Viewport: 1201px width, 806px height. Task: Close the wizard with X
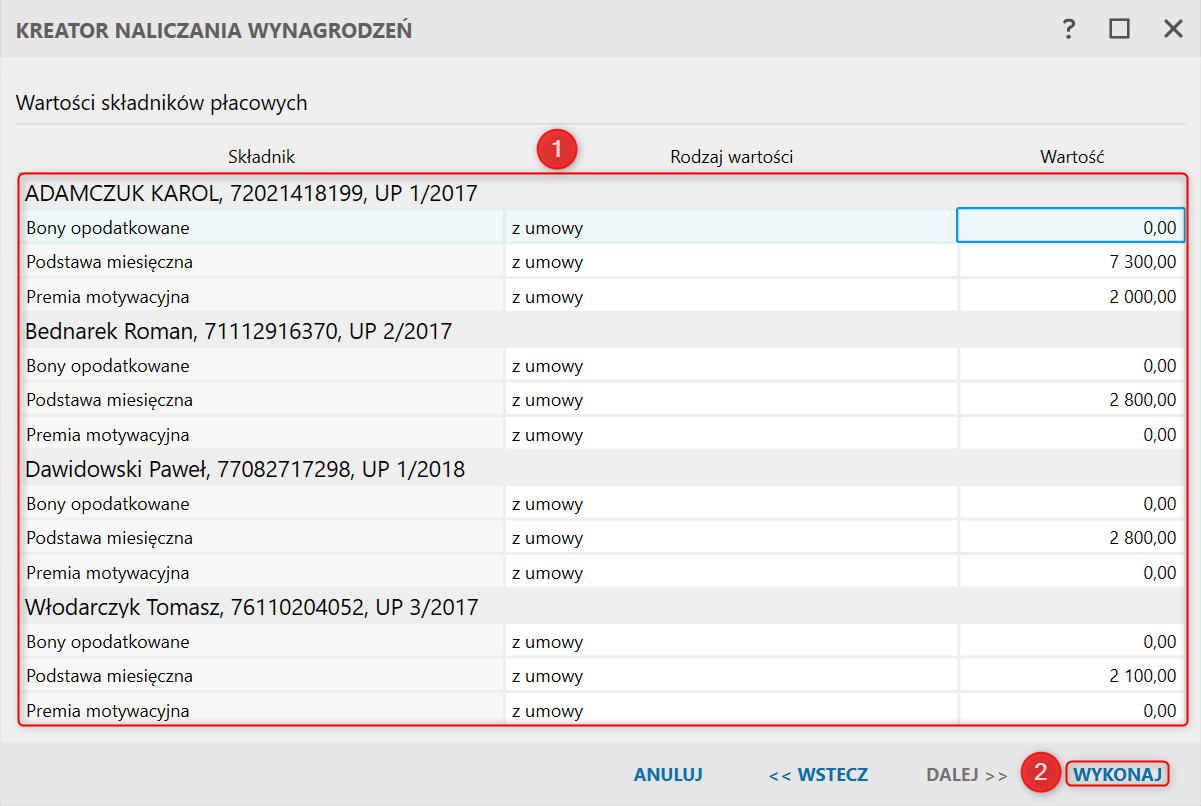pos(1173,29)
